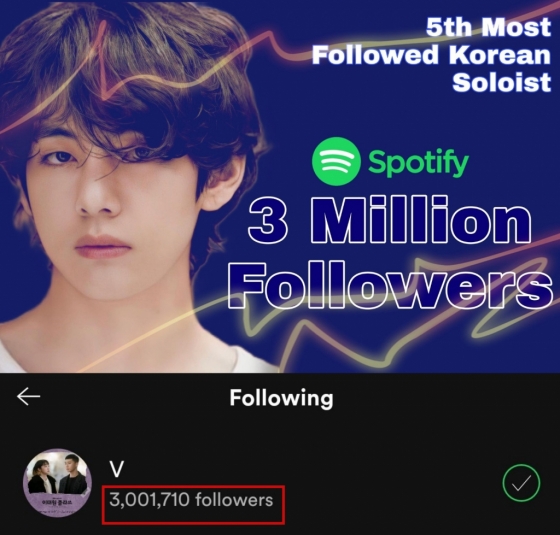Open the artist name V

click(117, 469)
